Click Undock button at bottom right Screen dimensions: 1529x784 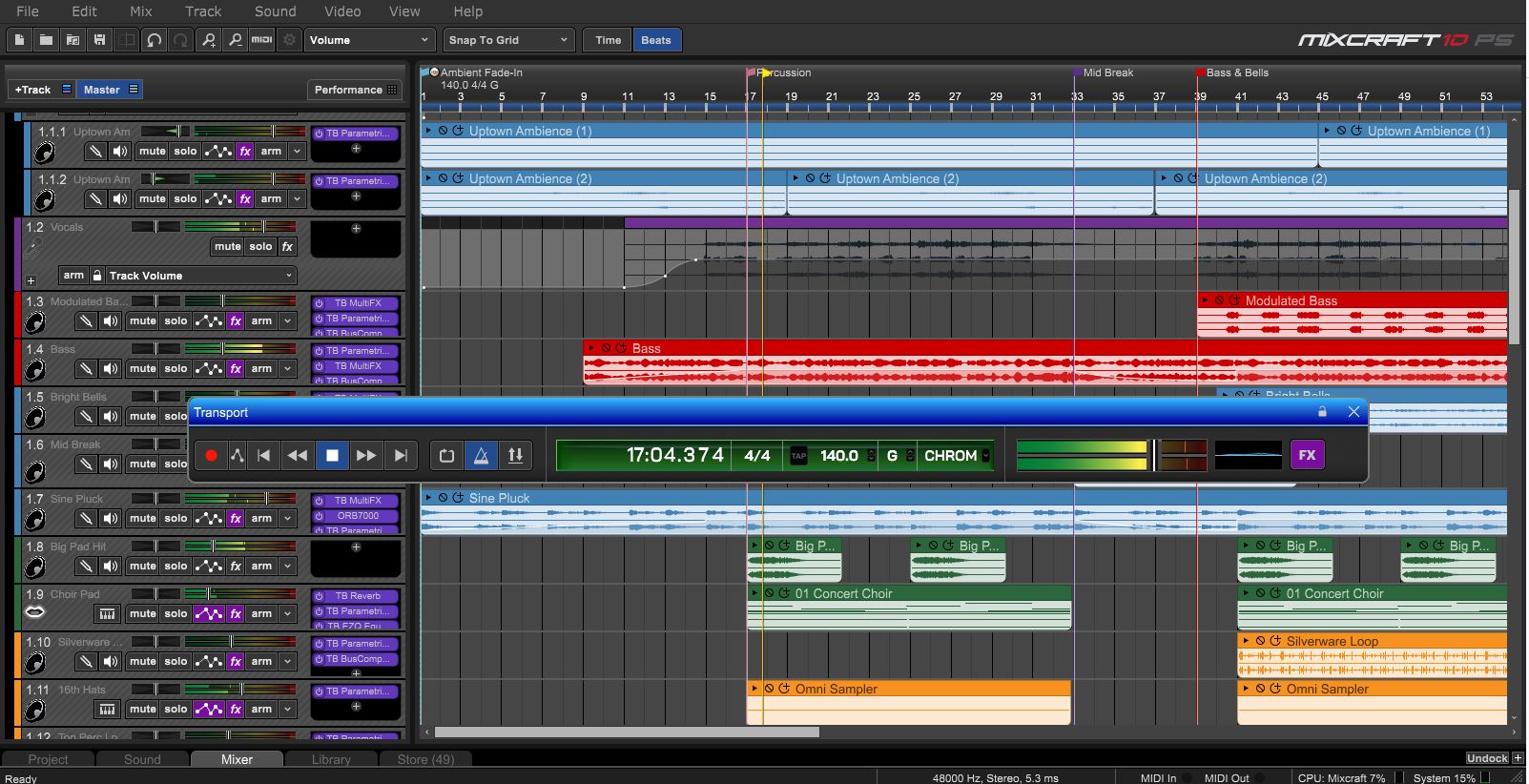(1487, 758)
